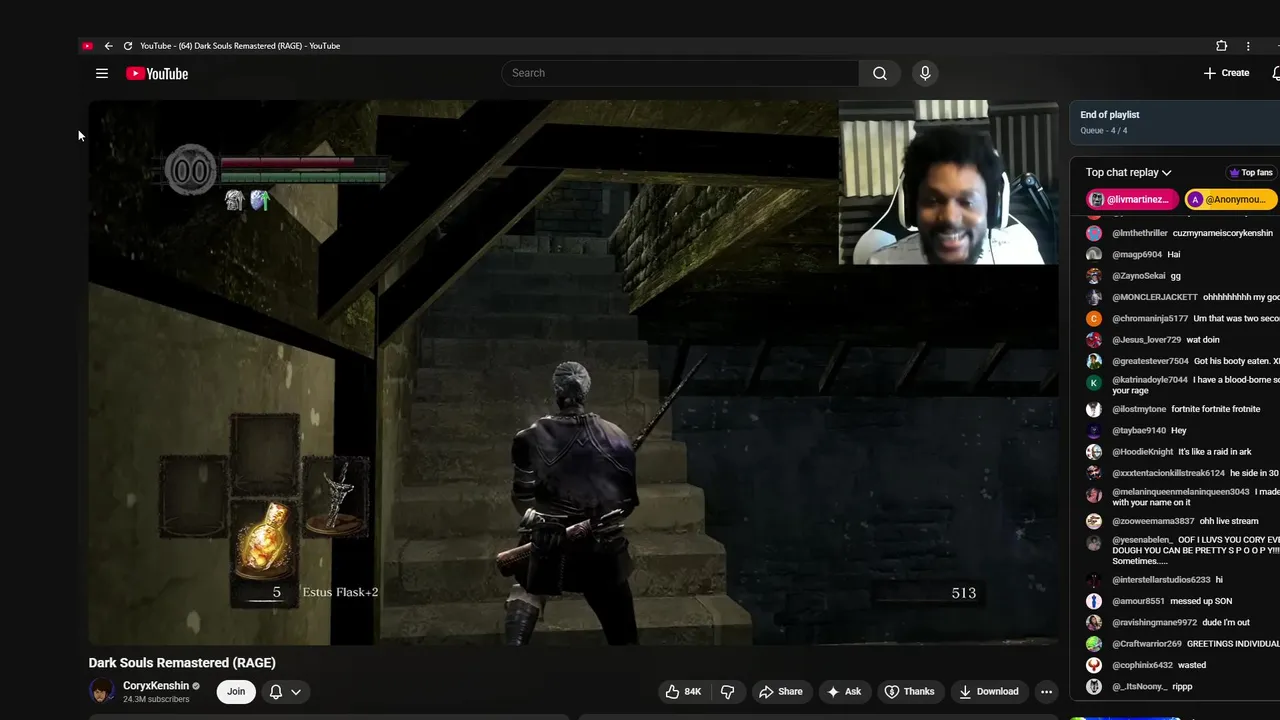
Task: Download the video
Action: tap(988, 691)
